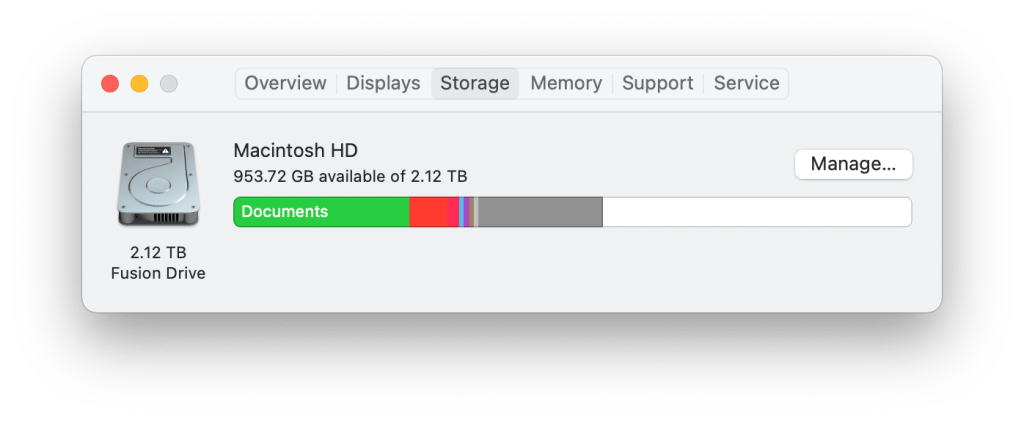1024x421 pixels.
Task: Click the Macintosh HD volume name
Action: pos(295,150)
